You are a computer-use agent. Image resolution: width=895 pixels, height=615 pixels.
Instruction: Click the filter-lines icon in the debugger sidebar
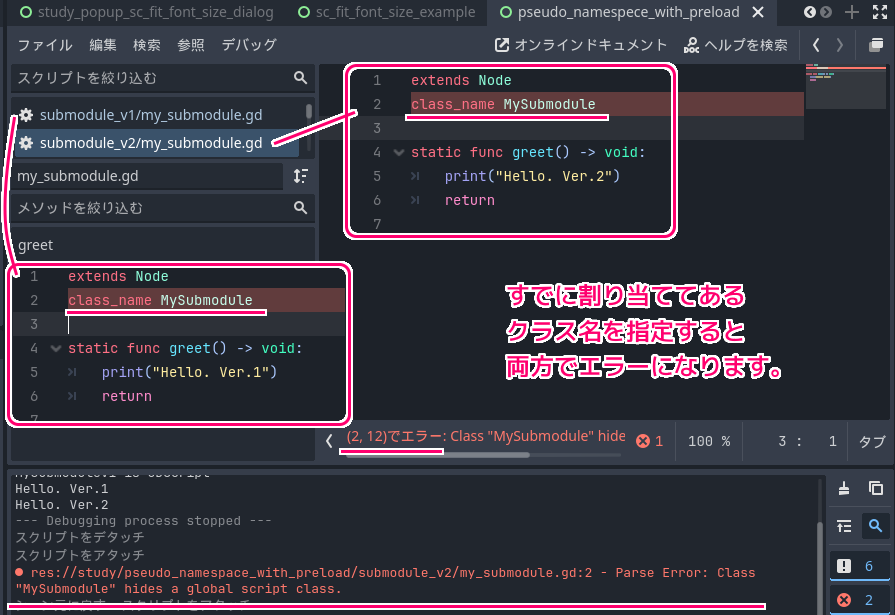pyautogui.click(x=845, y=525)
